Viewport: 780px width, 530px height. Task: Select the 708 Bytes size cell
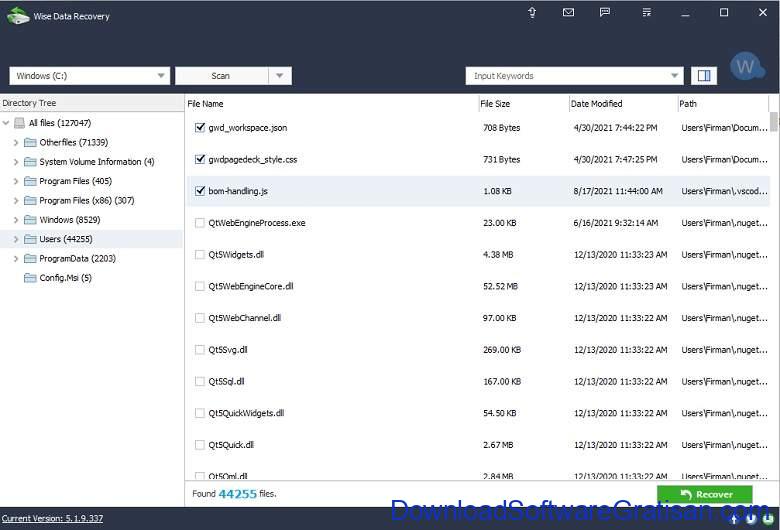501,127
